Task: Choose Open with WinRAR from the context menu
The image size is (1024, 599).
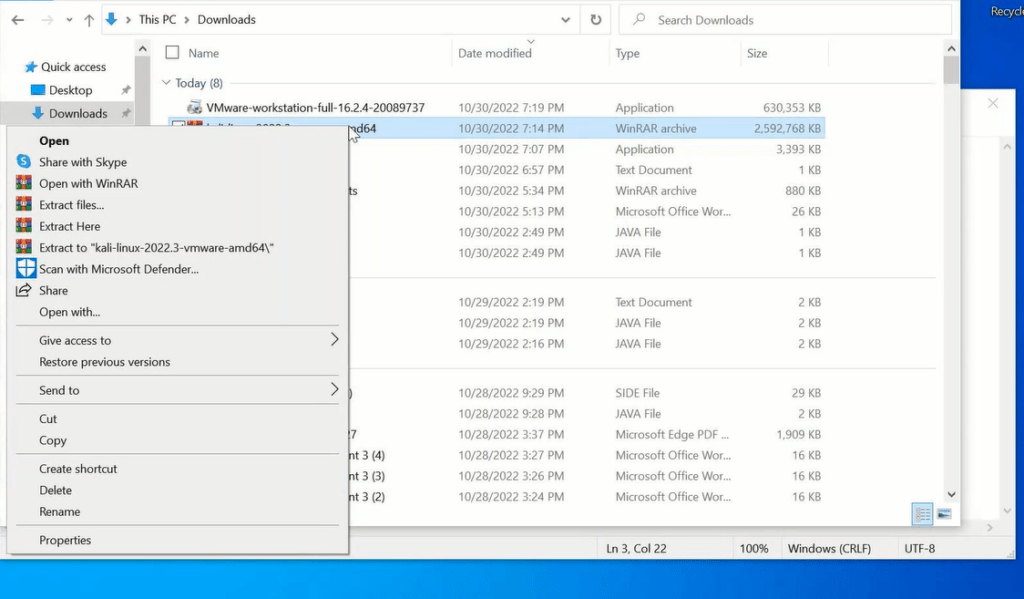Action: click(88, 184)
